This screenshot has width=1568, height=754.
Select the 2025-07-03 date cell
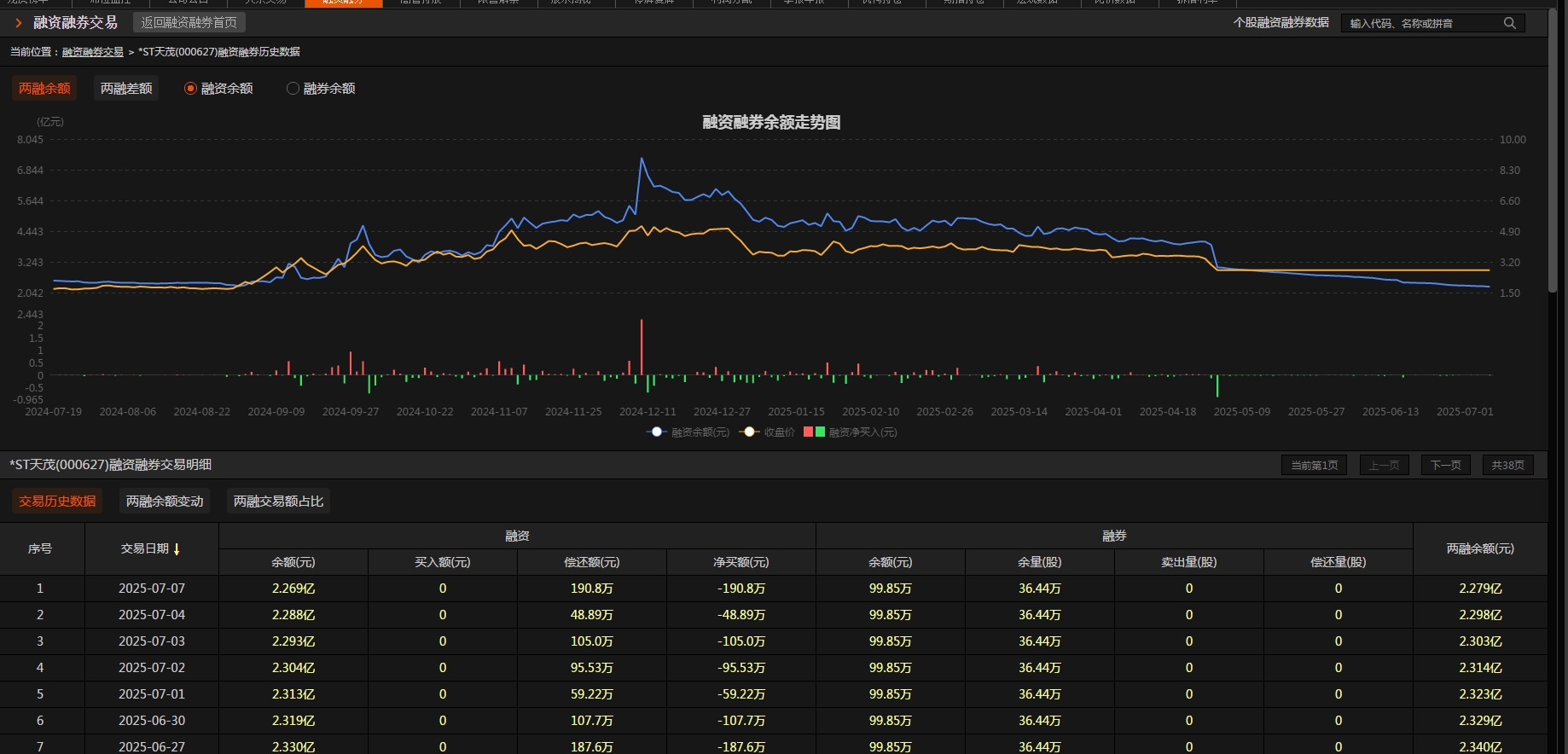click(152, 641)
